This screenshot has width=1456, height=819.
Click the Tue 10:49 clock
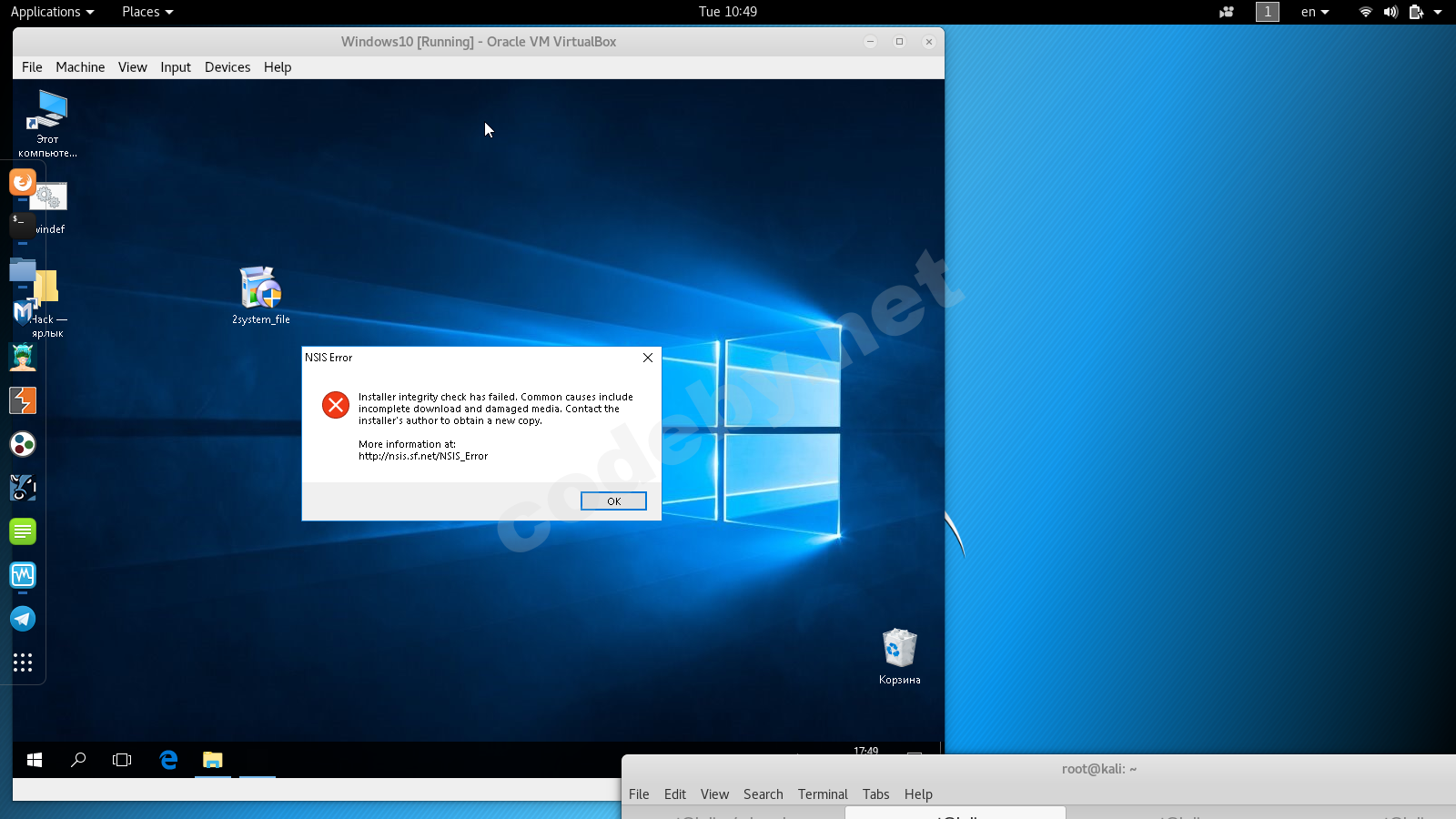(x=727, y=12)
